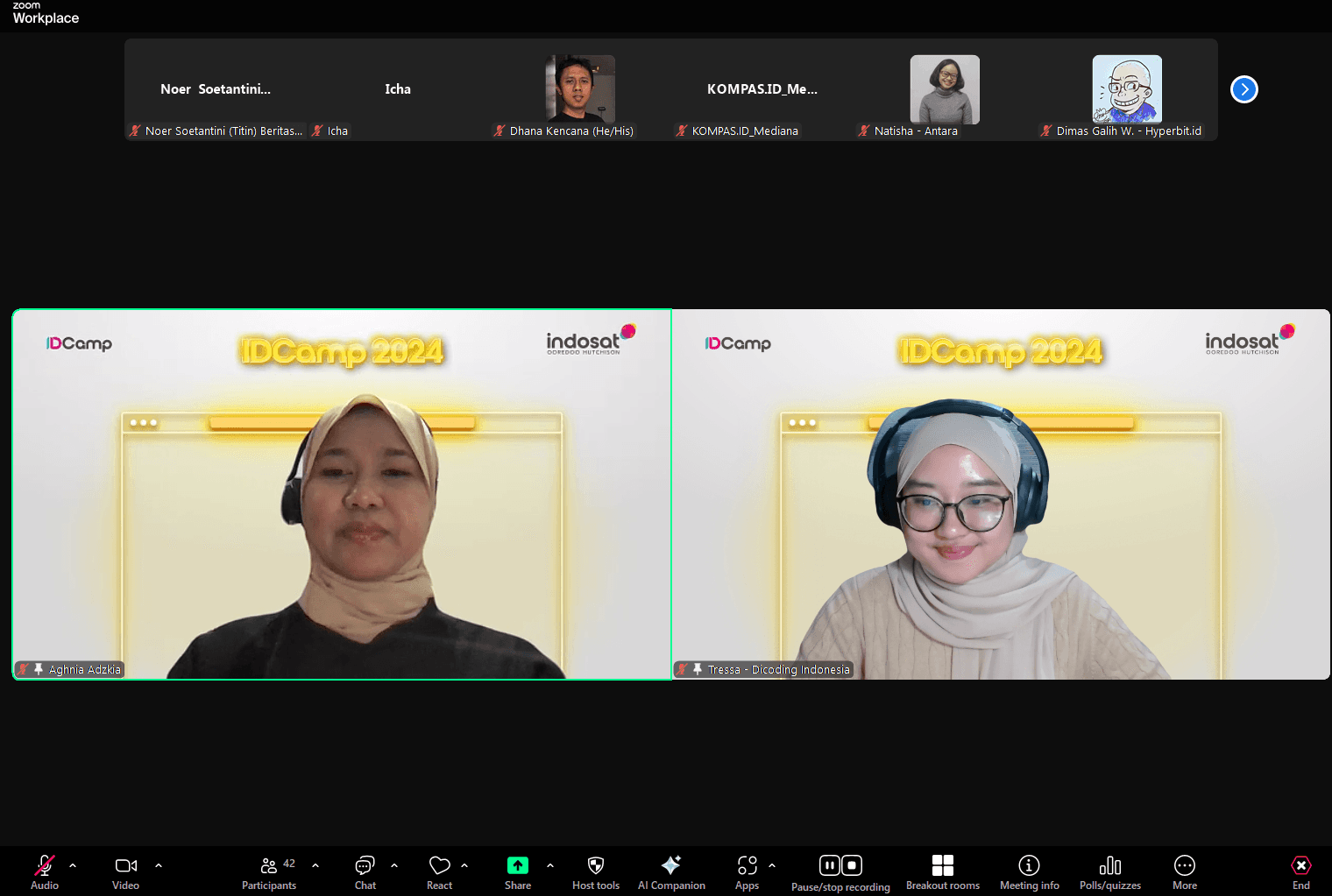Click the Zoom Workplace logo
Image resolution: width=1332 pixels, height=896 pixels.
(x=46, y=13)
